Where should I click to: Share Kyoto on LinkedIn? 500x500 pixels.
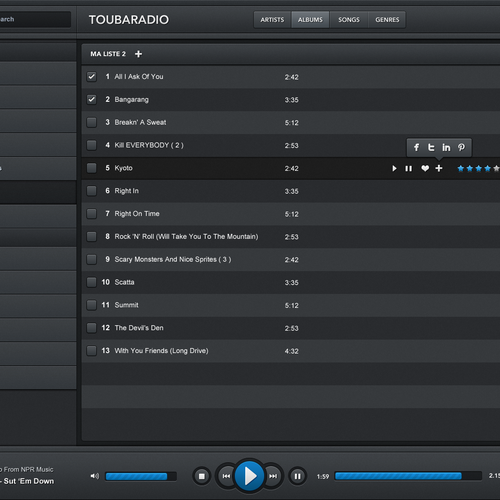446,147
